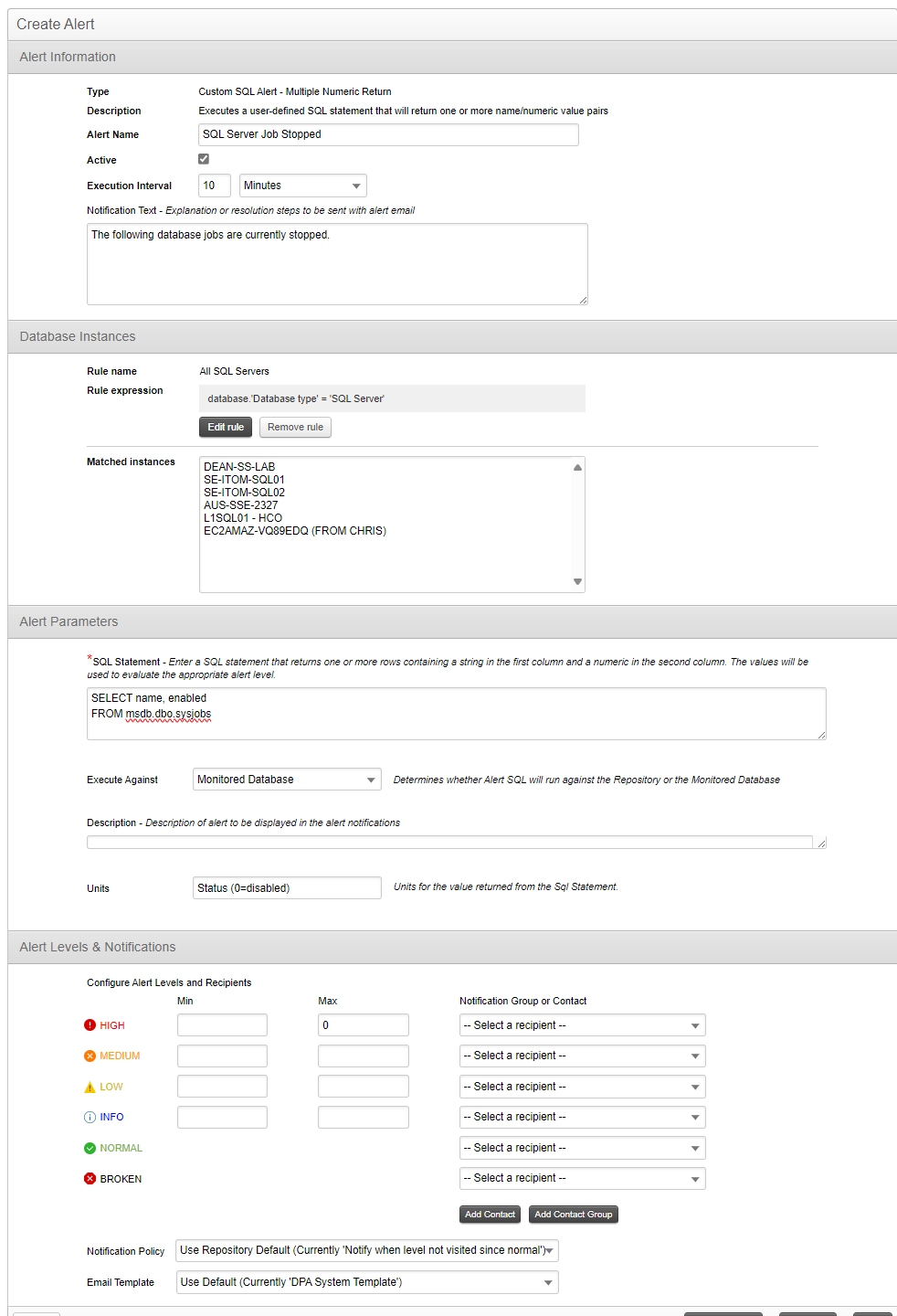Click the green NORMAL checkmark icon

tap(90, 1148)
